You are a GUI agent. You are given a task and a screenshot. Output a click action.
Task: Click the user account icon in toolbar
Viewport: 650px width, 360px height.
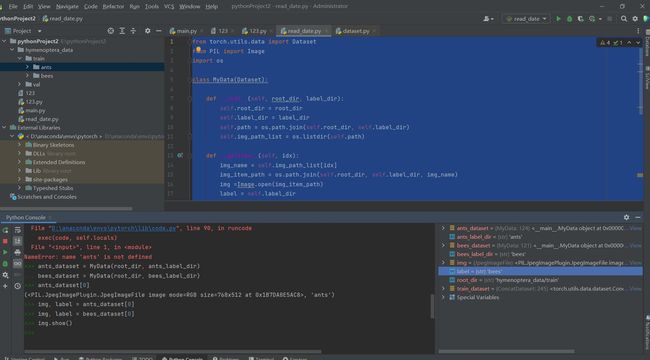tap(488, 19)
